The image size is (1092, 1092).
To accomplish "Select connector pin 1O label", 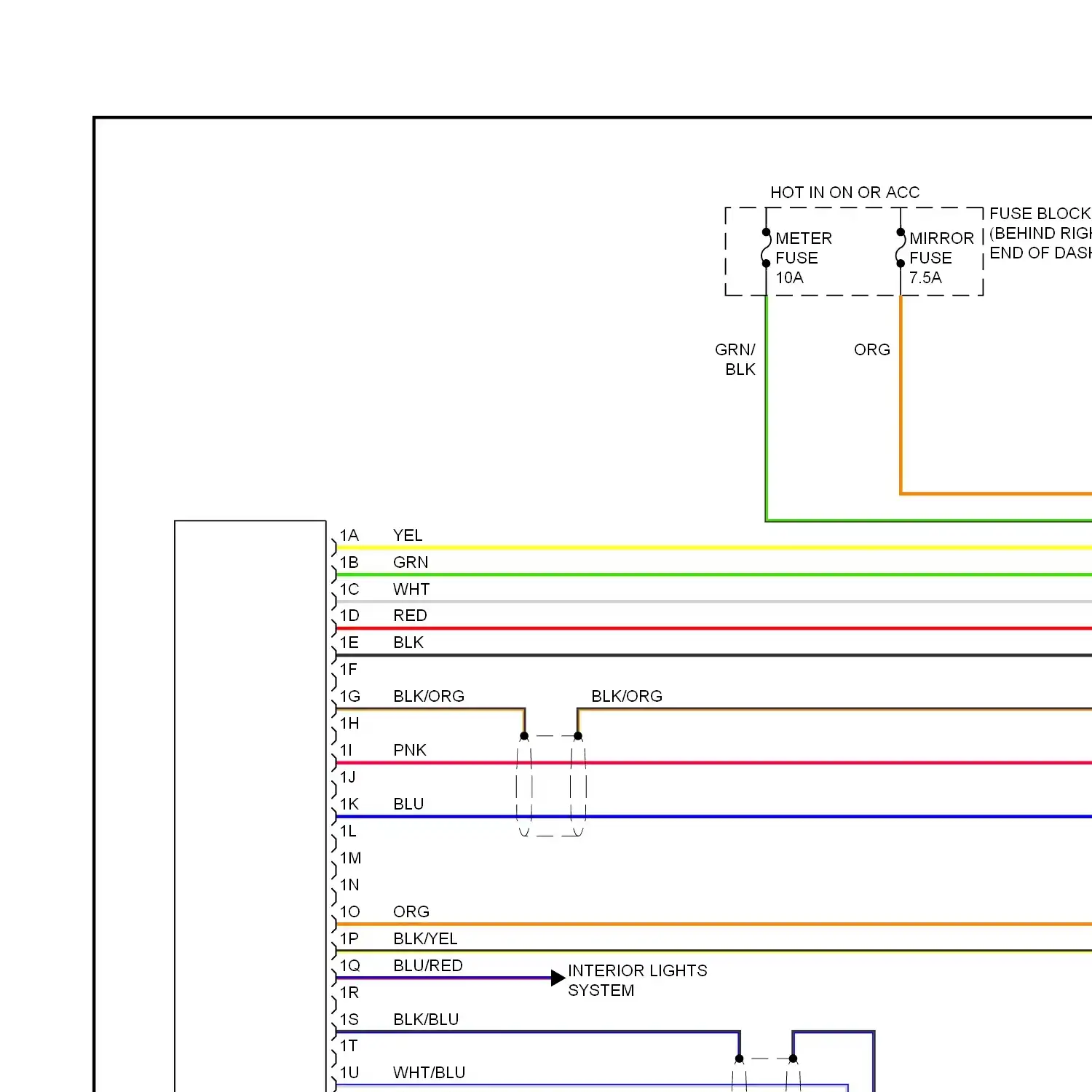I will click(350, 912).
